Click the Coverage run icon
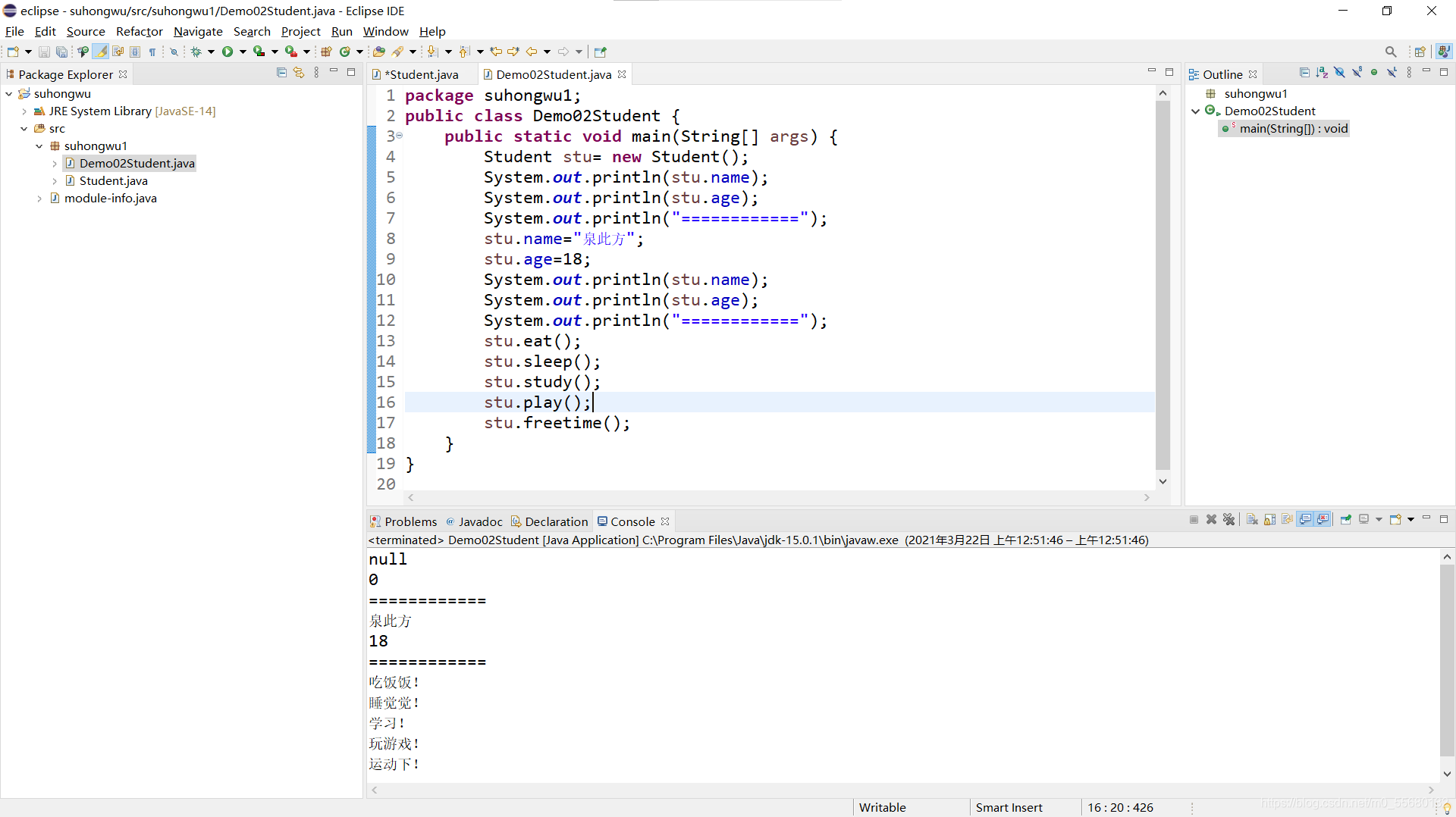Viewport: 1456px width, 817px height. 259,52
